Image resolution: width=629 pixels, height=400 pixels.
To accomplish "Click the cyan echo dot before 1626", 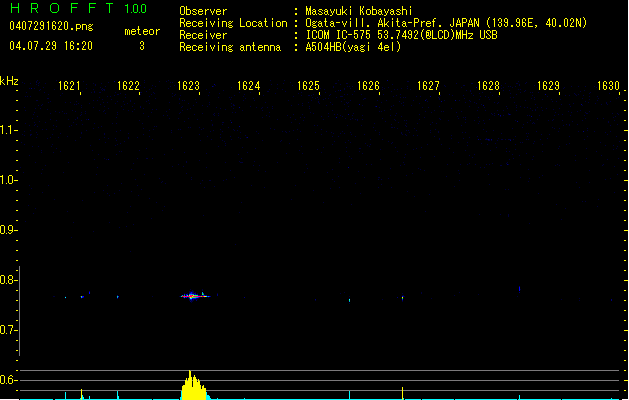I will click(x=349, y=300).
